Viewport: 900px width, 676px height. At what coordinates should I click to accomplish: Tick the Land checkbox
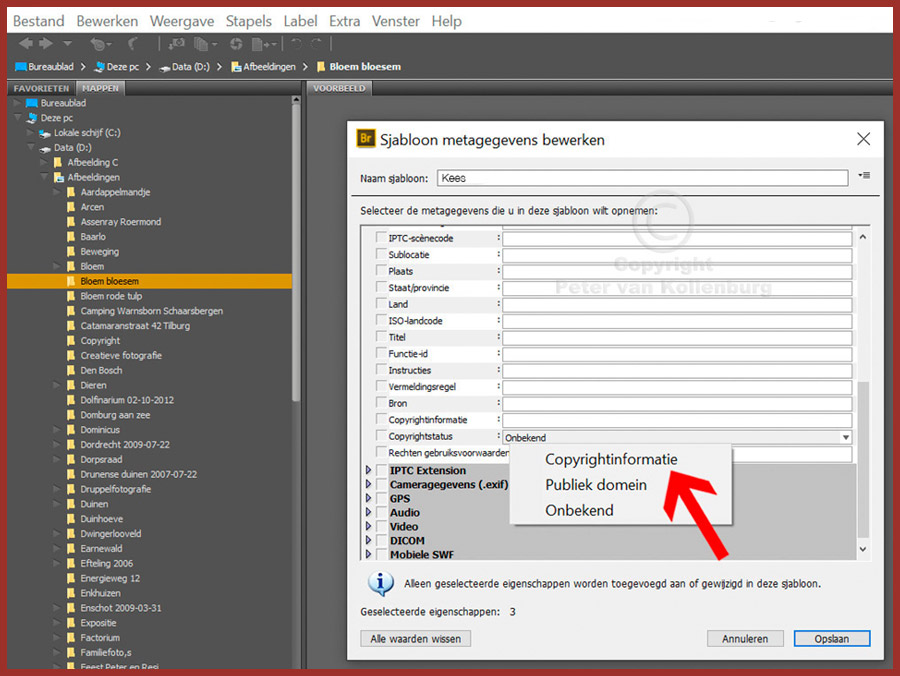381,304
